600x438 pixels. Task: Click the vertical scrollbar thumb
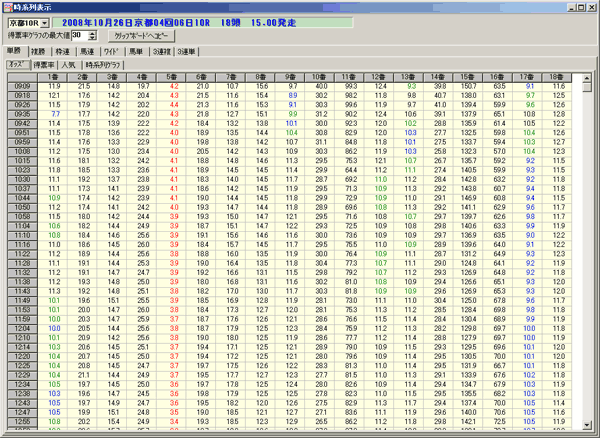[x=587, y=87]
